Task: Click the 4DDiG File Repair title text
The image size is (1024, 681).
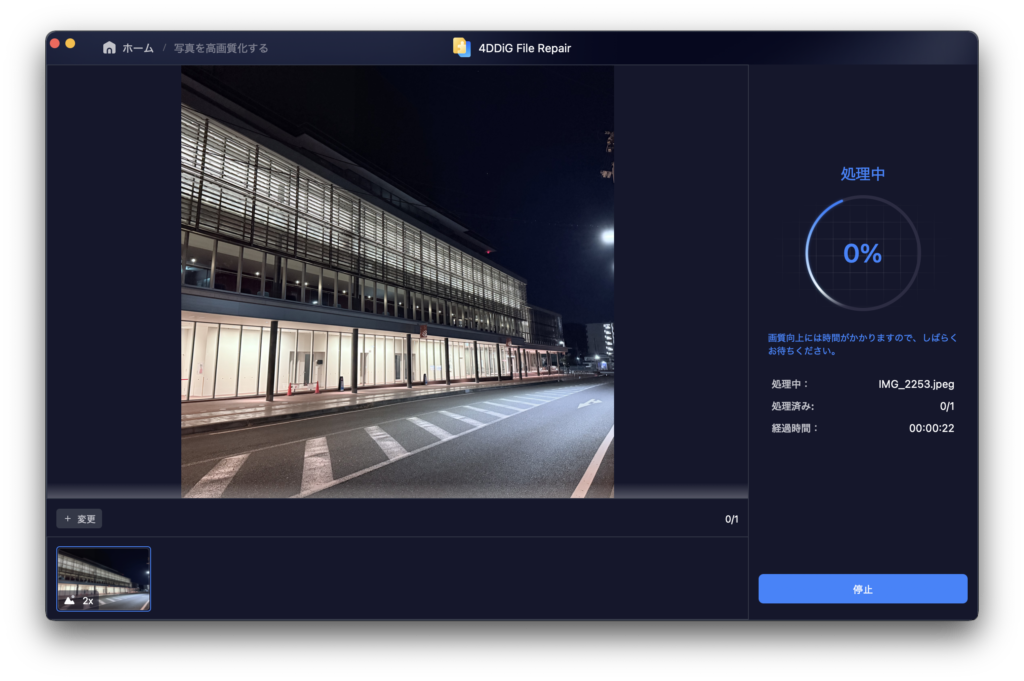Action: click(525, 48)
